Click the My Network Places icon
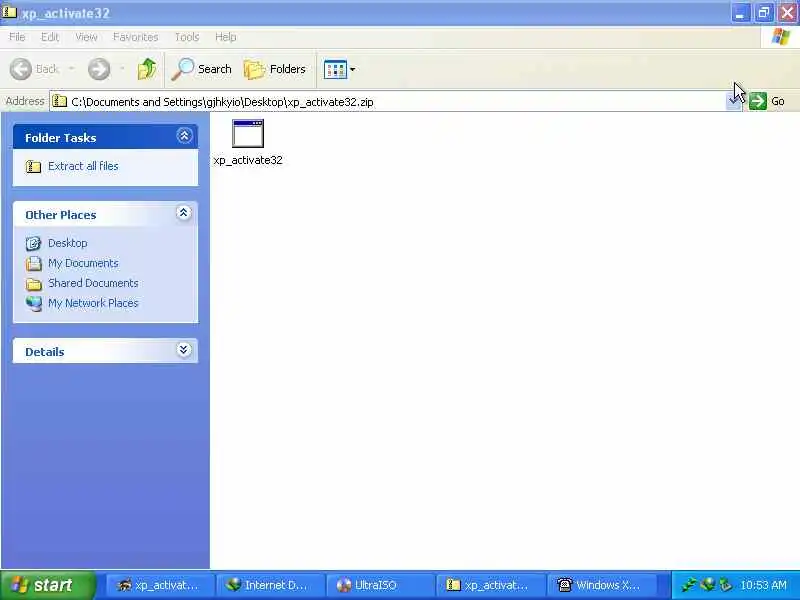 (34, 304)
